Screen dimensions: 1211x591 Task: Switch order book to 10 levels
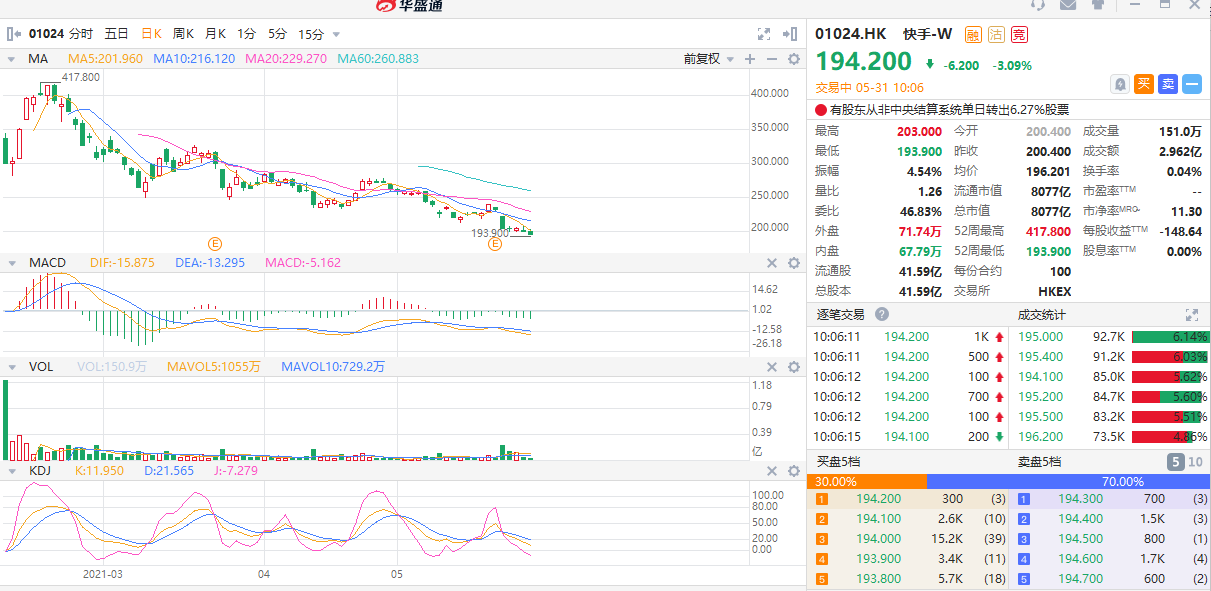click(x=1196, y=462)
